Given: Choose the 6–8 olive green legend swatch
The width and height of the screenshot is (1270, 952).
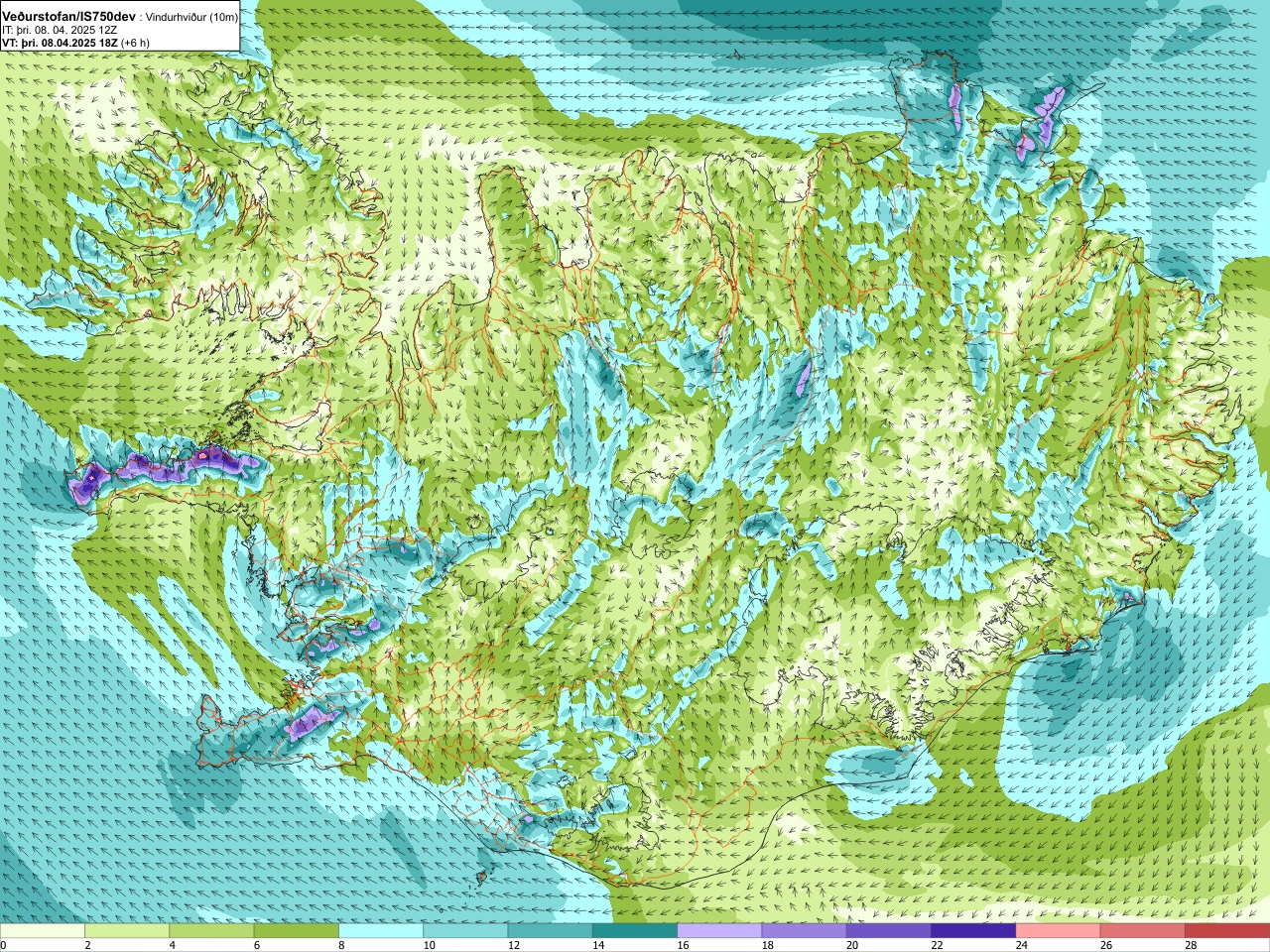Looking at the screenshot, I should click(297, 931).
